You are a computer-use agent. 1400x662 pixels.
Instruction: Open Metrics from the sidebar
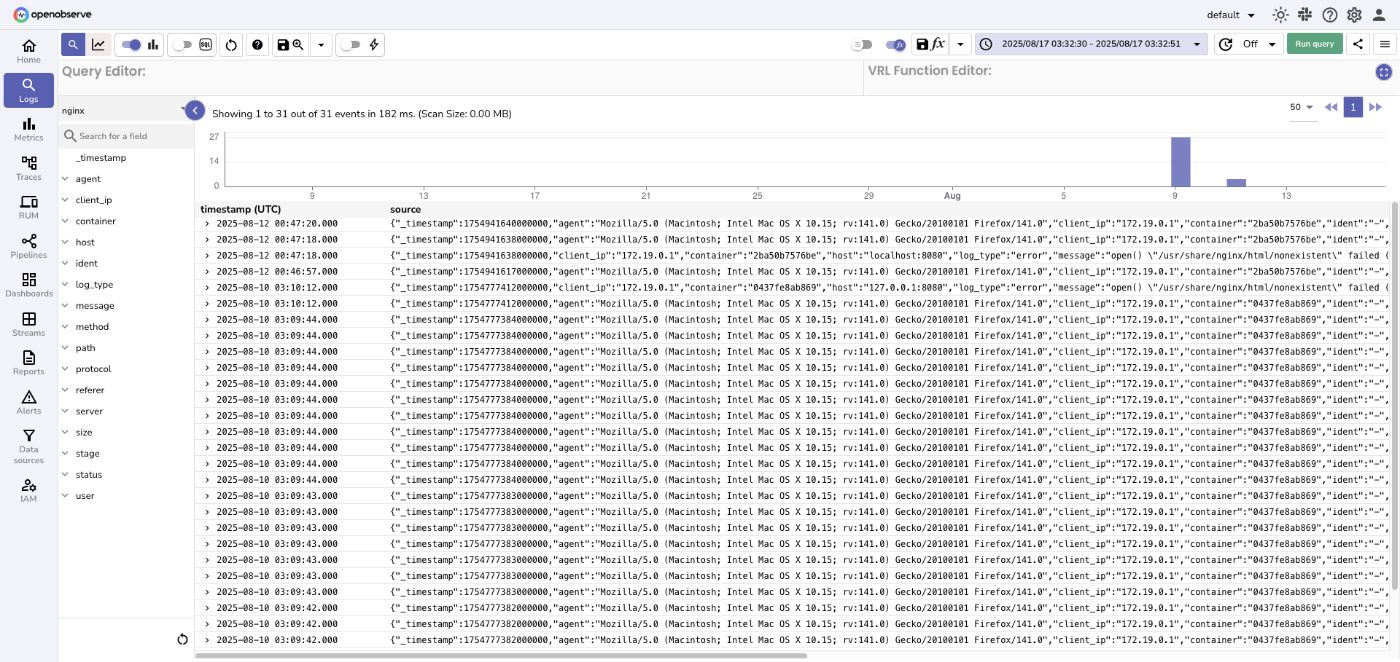(28, 129)
